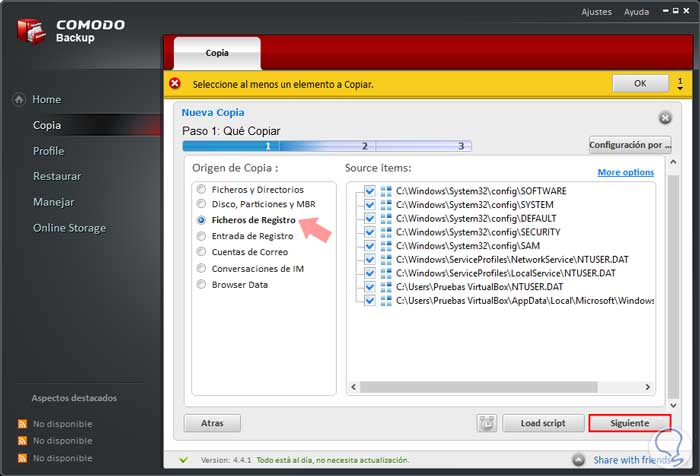Uncheck the config\DEFAULT checkbox
The width and height of the screenshot is (700, 476).
370,218
